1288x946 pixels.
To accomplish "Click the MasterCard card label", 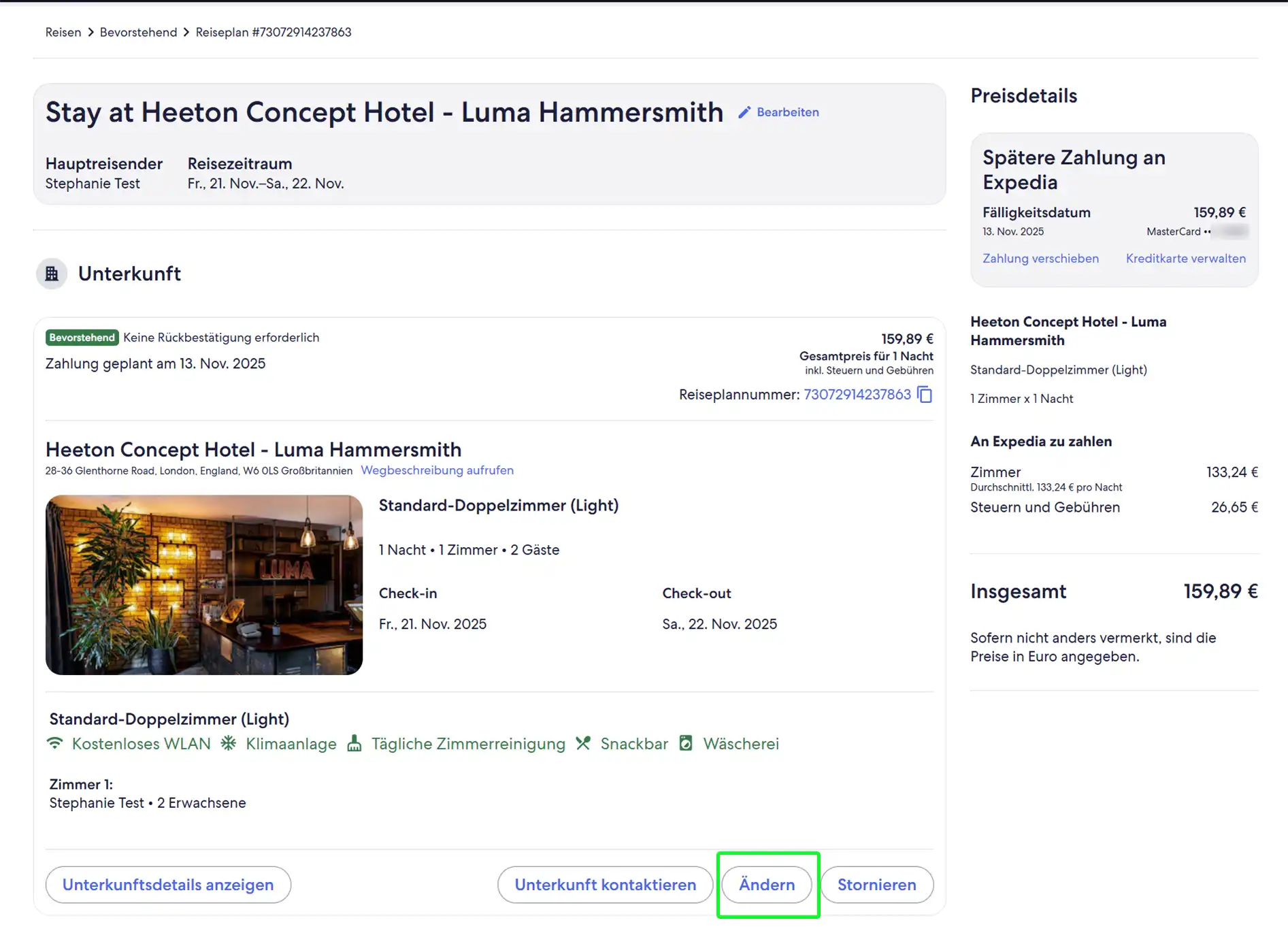I will [1174, 231].
